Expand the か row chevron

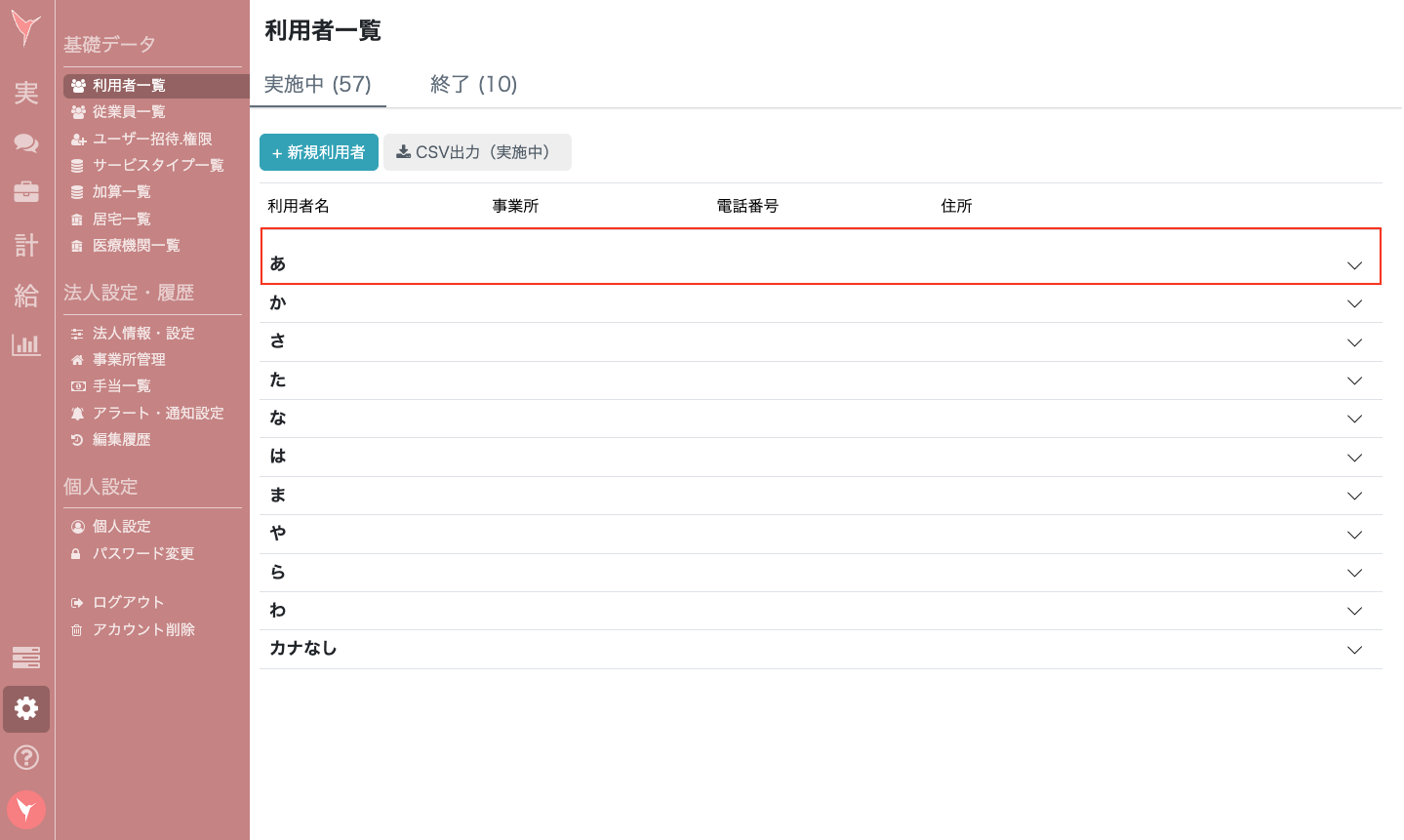[x=1354, y=303]
